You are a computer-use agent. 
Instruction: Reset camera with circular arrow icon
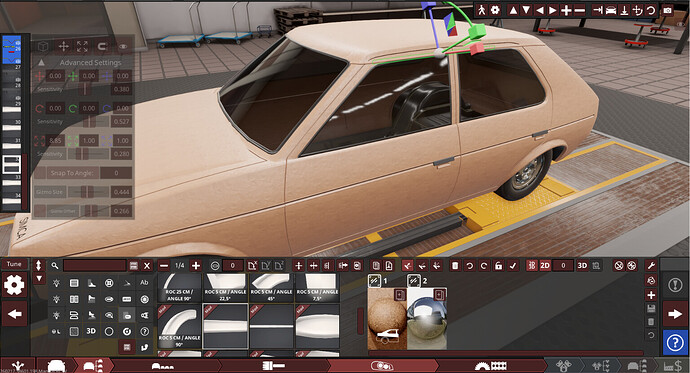pyautogui.click(x=651, y=10)
